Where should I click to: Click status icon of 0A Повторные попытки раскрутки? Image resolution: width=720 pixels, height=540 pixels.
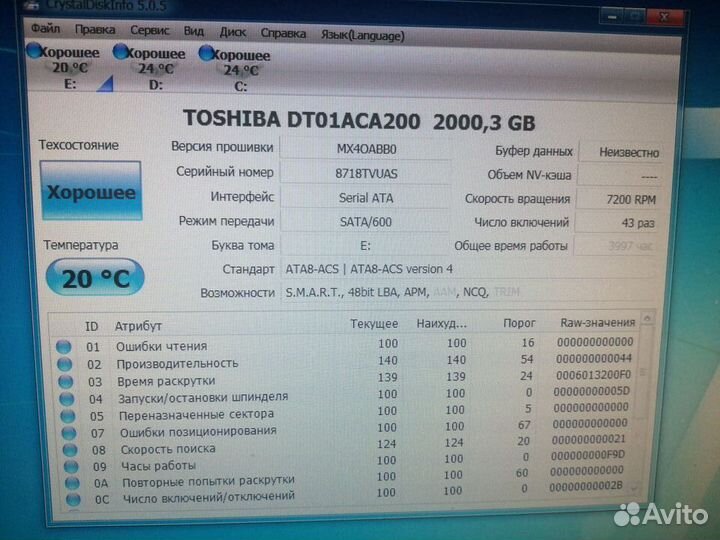pos(72,483)
